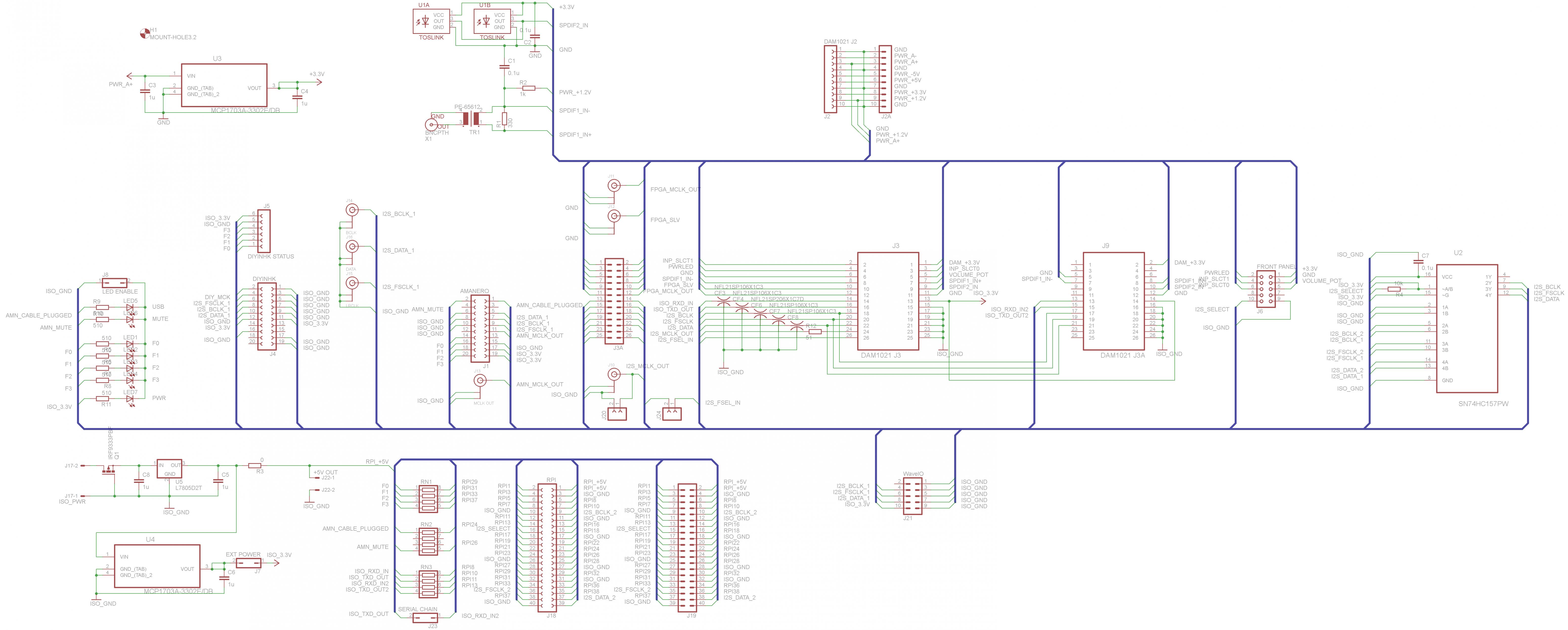Select the U4 voltage regulator block

pyautogui.click(x=157, y=566)
